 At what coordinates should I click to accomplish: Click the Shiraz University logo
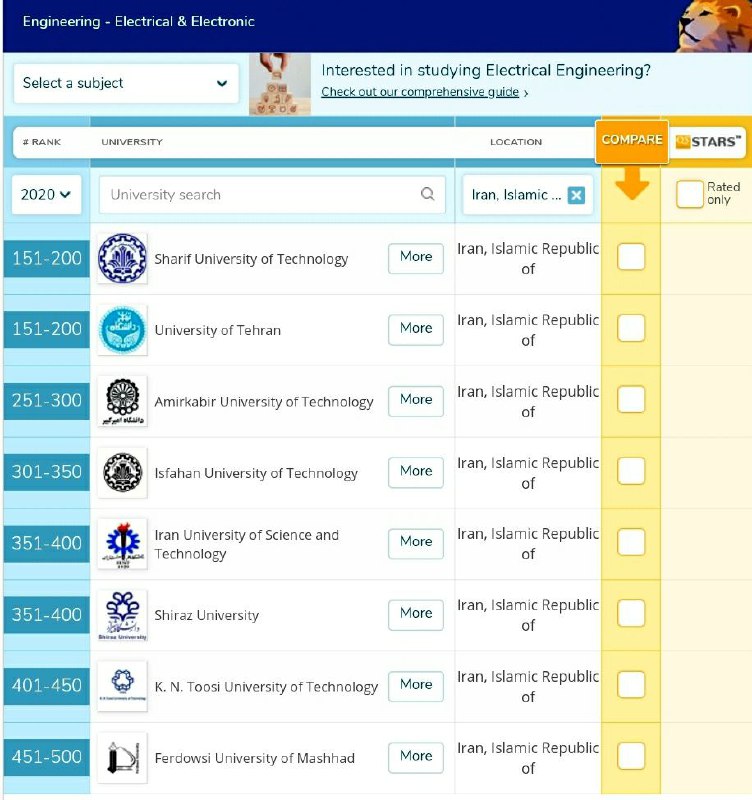click(122, 615)
